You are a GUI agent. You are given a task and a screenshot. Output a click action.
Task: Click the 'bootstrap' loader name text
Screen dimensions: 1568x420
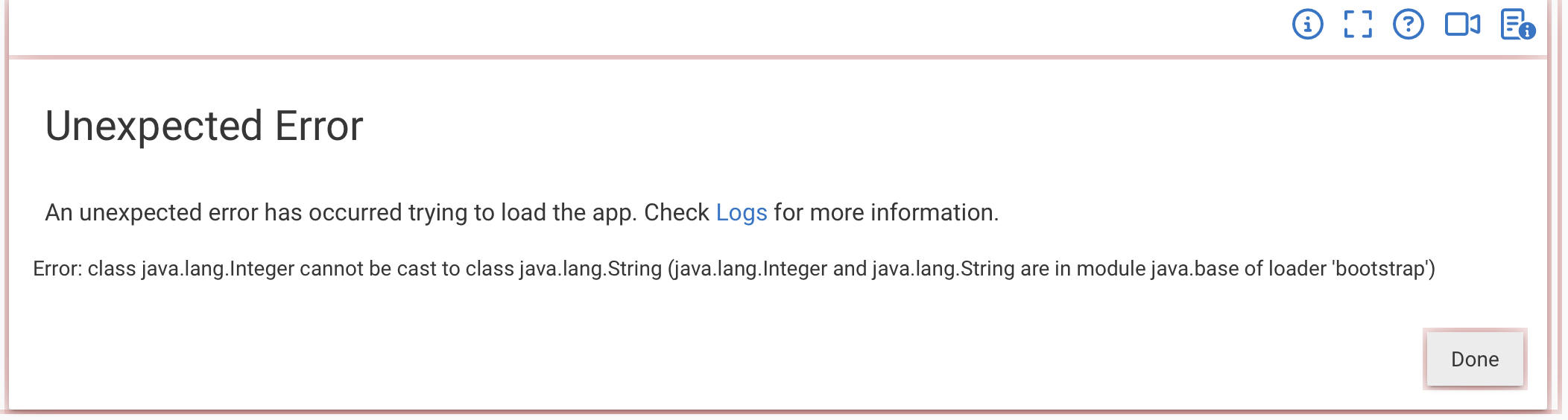(x=1380, y=269)
